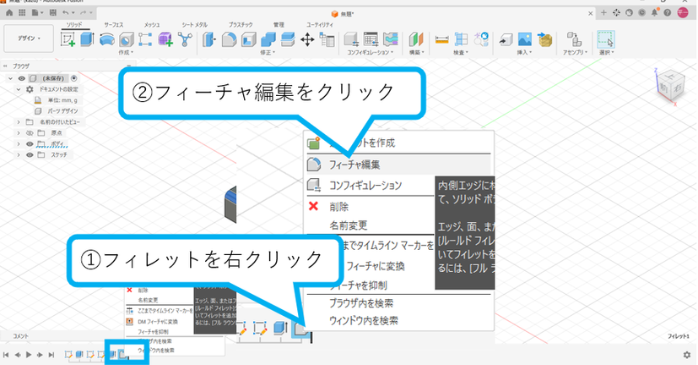This screenshot has width=698, height=365.
Task: Select the Fillet tool in the ribbon
Action: tap(229, 40)
